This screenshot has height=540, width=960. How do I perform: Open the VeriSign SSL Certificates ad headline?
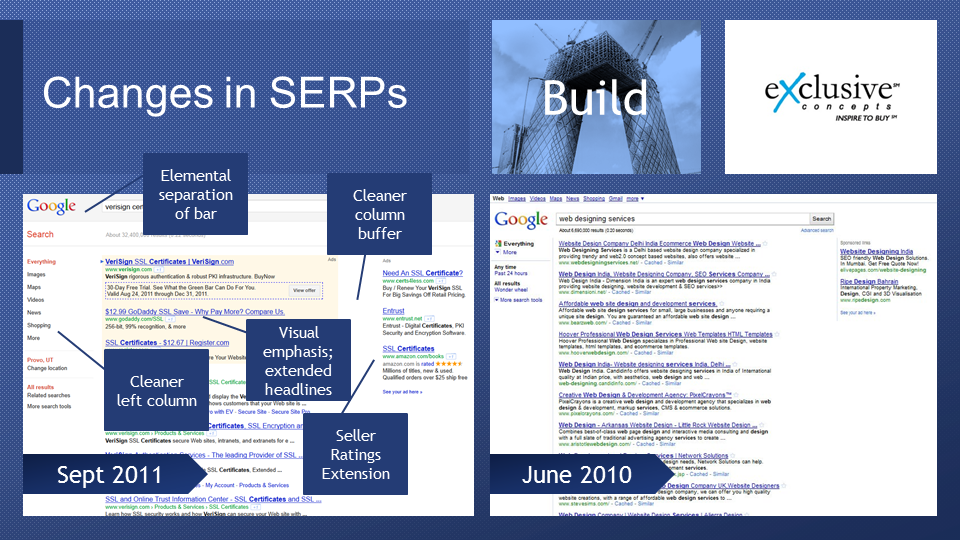coord(170,261)
